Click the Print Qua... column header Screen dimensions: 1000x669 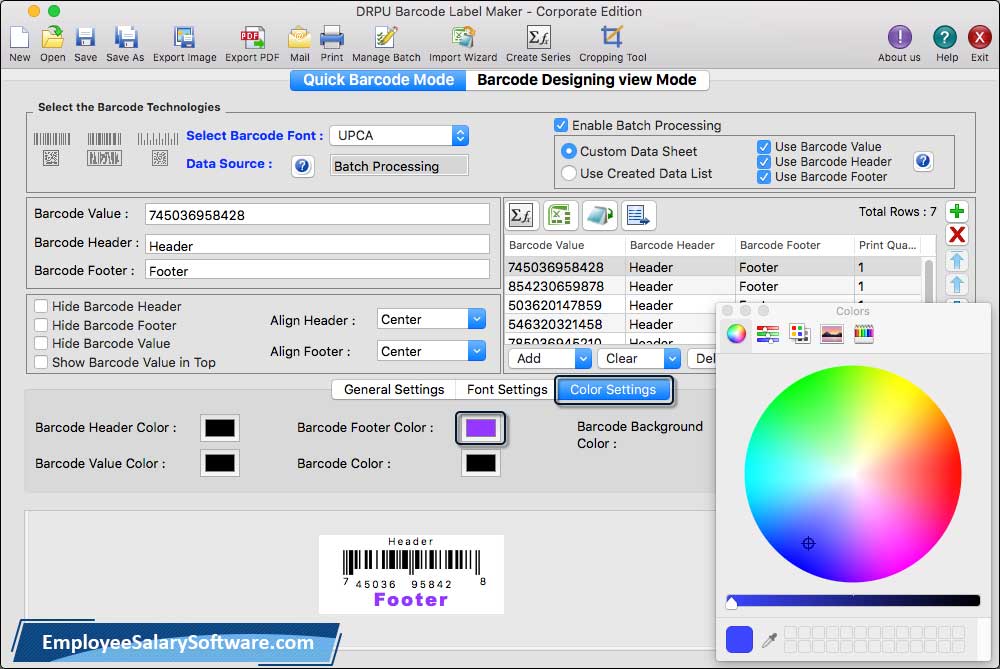887,245
